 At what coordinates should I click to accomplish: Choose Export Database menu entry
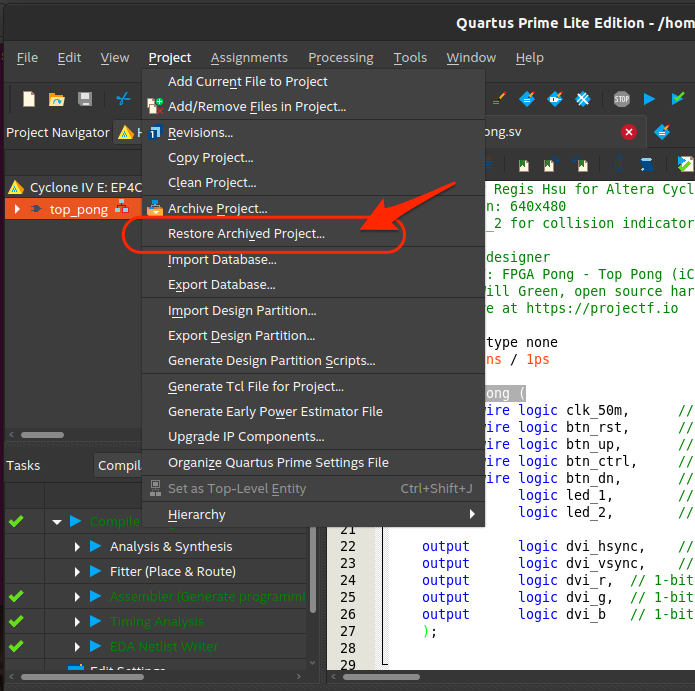pos(313,285)
